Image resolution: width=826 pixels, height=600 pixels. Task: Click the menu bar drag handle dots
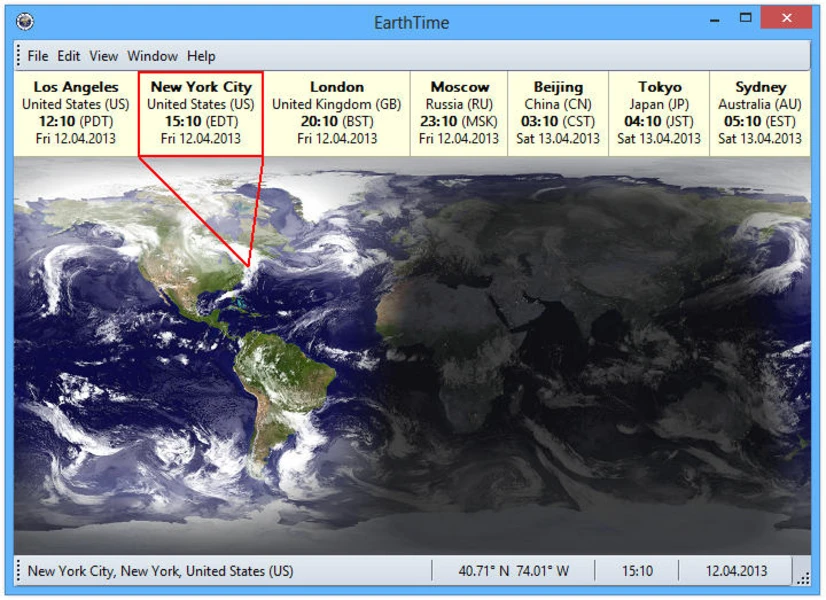pyautogui.click(x=19, y=56)
